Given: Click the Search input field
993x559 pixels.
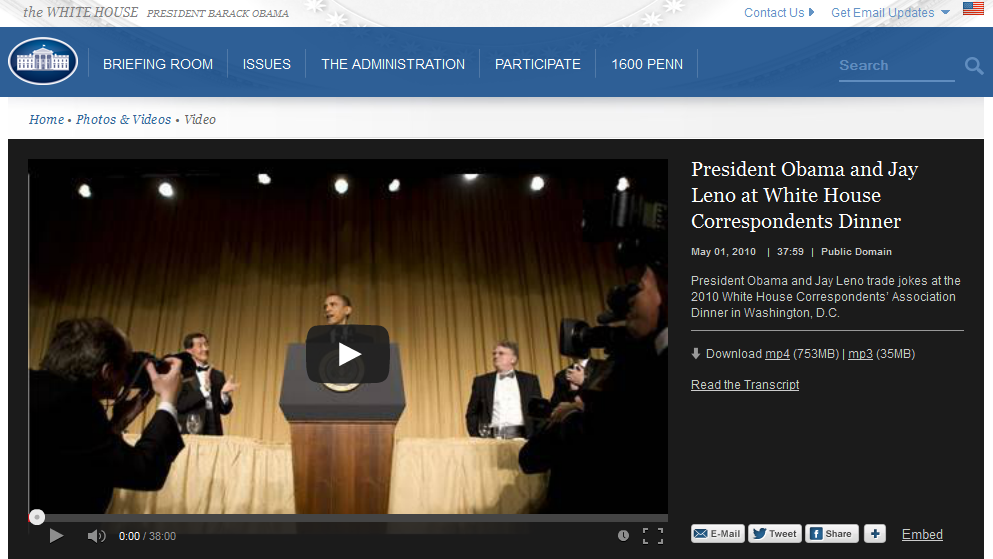Looking at the screenshot, I should [x=896, y=65].
